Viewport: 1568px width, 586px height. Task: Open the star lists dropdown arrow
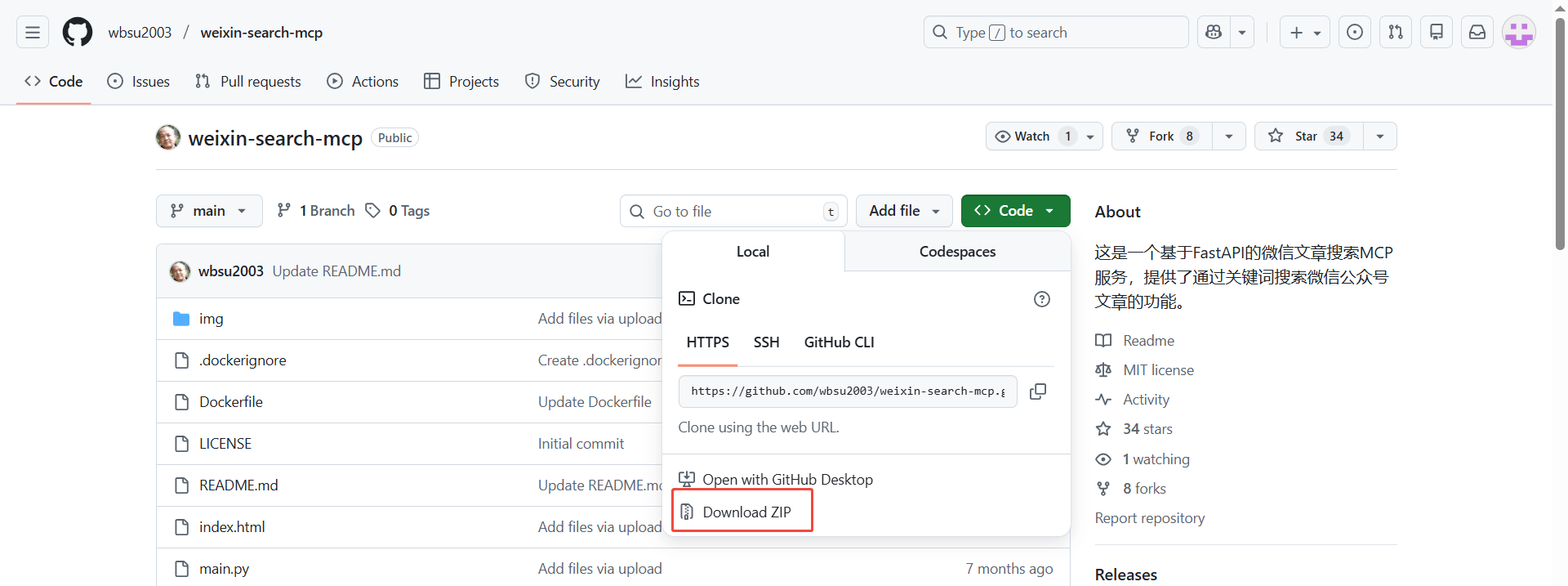1380,136
